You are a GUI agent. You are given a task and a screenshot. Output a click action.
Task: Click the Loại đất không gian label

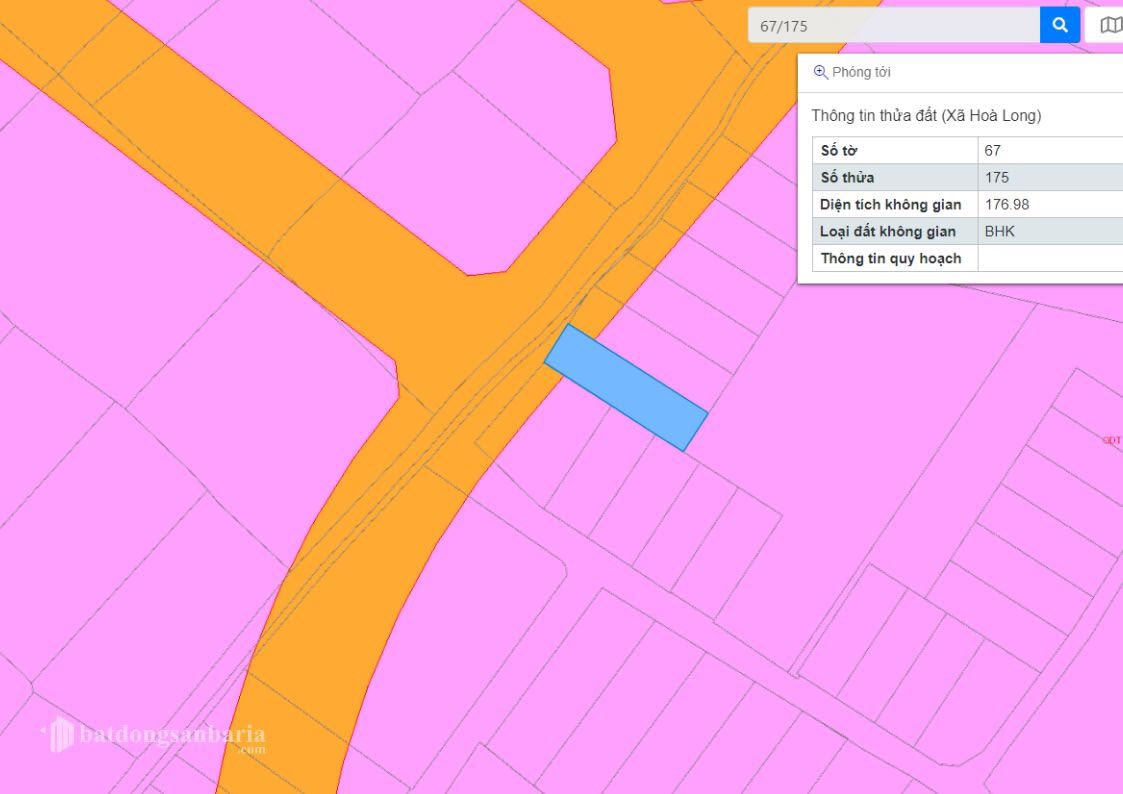(x=887, y=232)
